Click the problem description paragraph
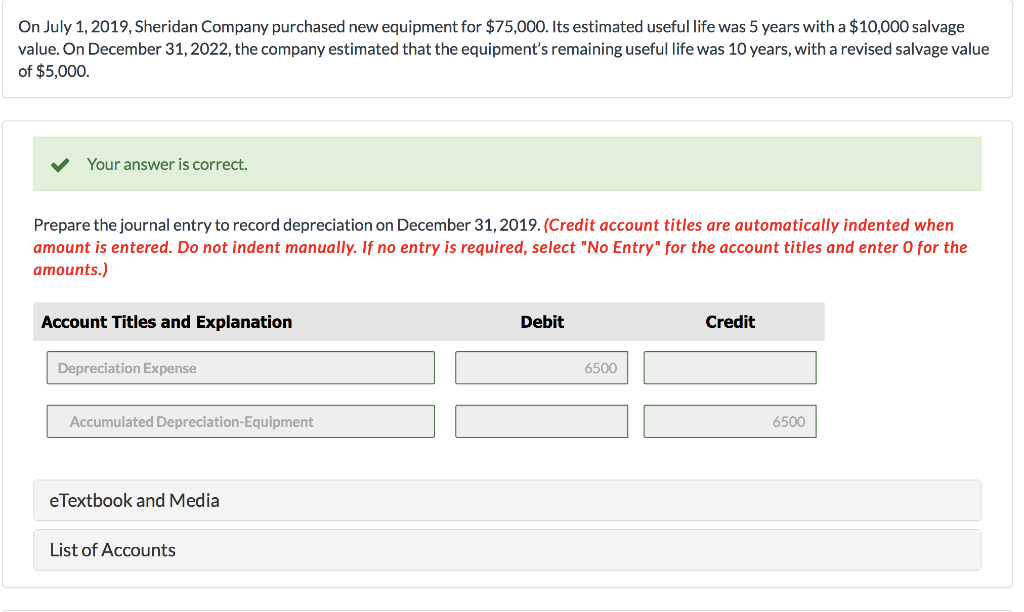Screen dimensions: 1024x612 [500, 48]
